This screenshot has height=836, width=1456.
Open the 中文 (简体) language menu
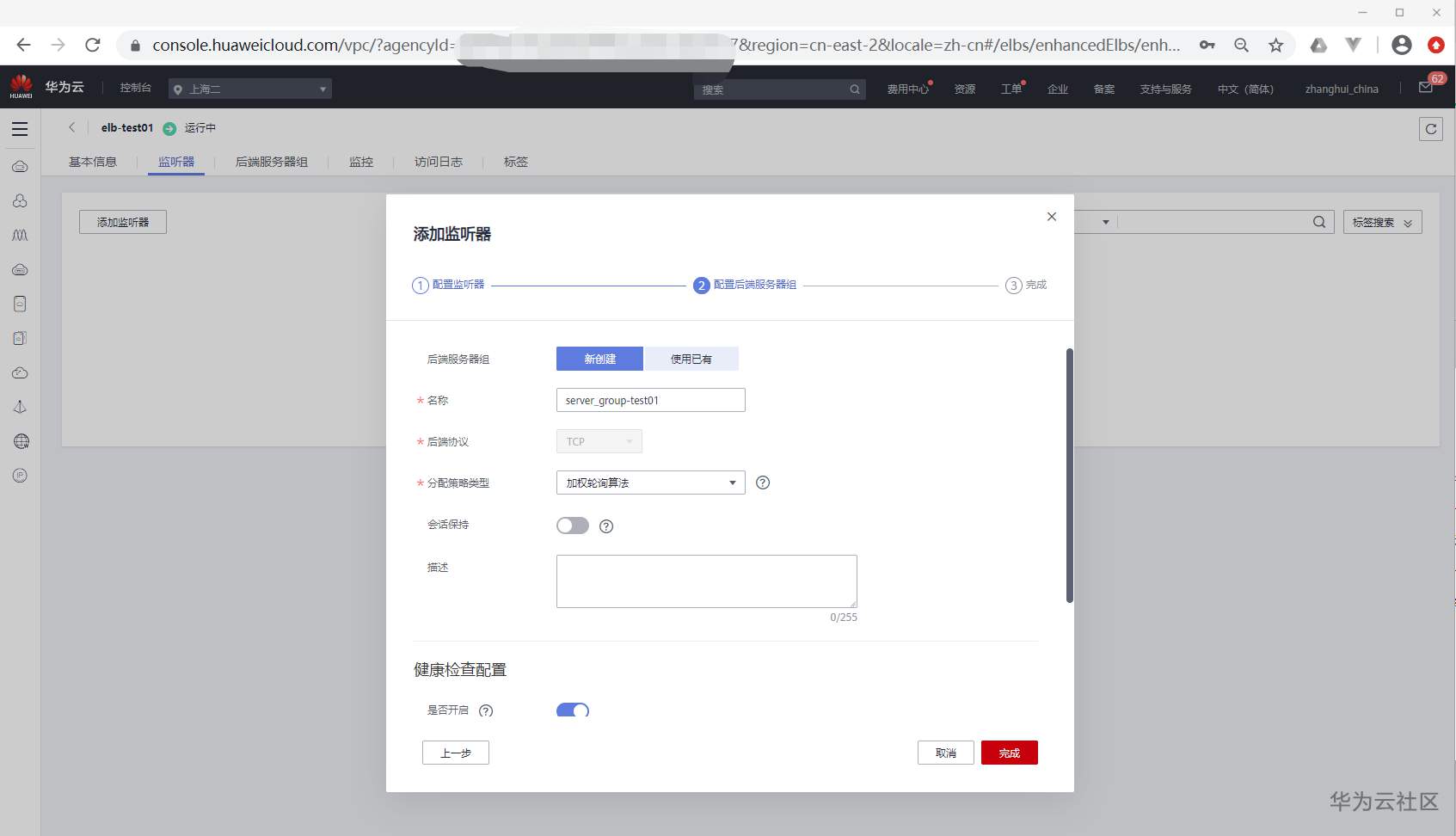[1245, 89]
